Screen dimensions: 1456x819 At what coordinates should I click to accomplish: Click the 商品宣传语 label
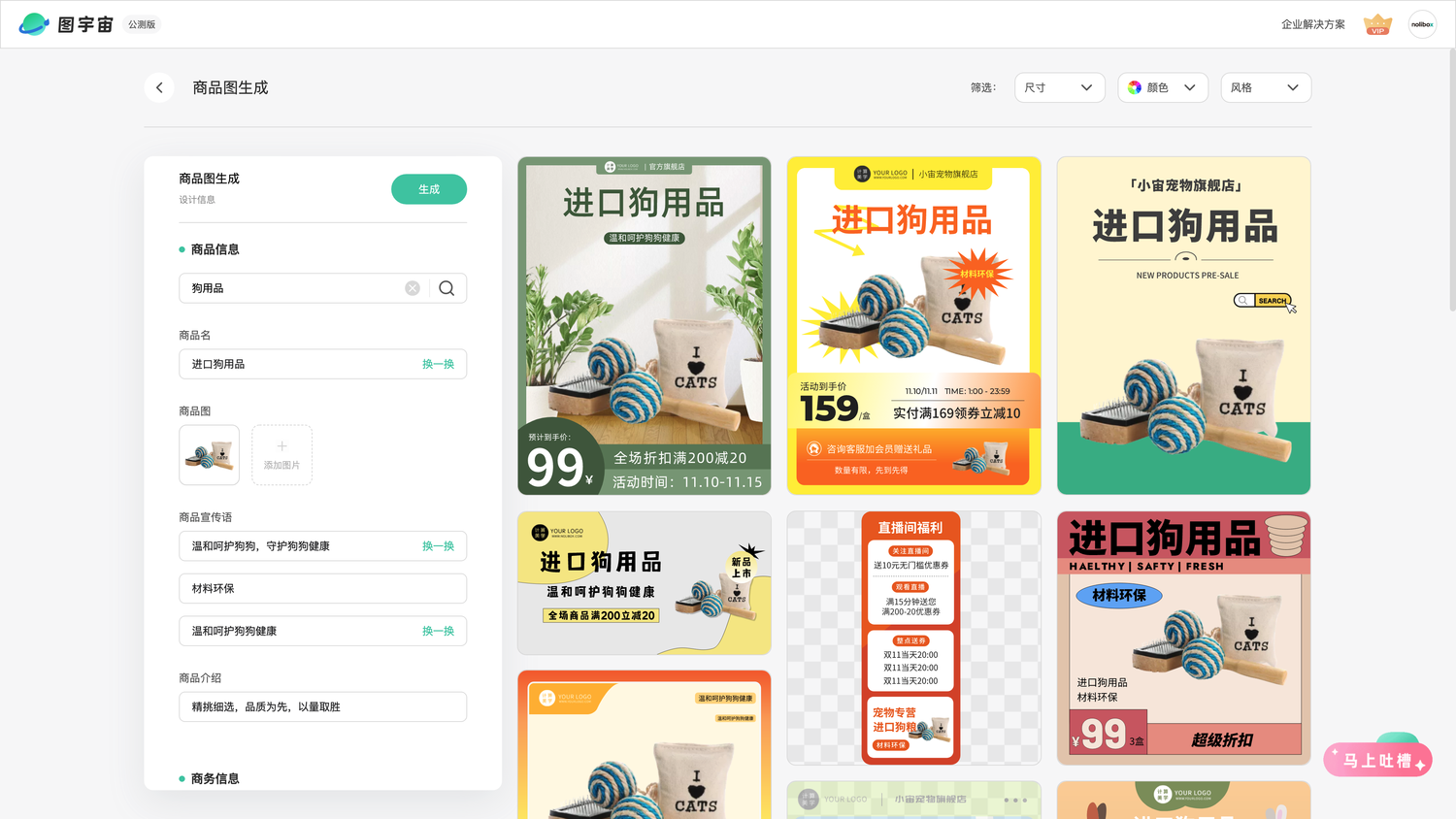click(x=205, y=517)
